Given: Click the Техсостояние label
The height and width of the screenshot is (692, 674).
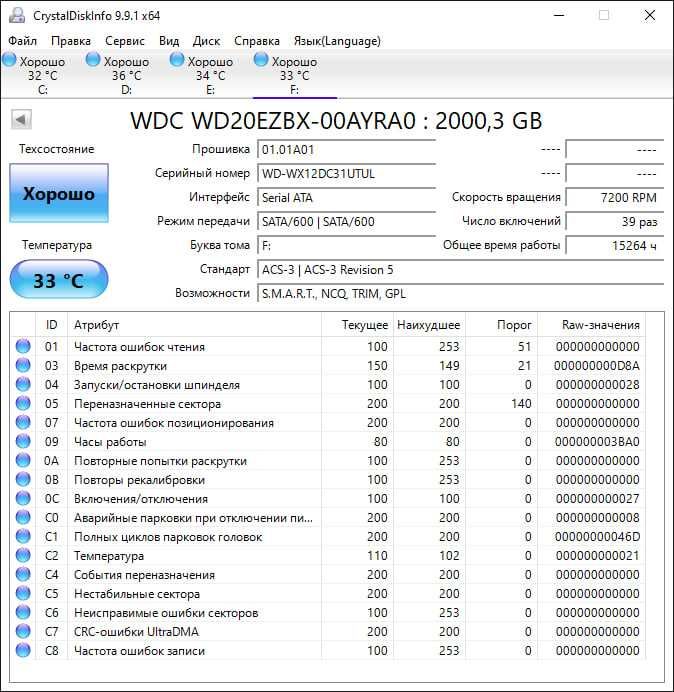Looking at the screenshot, I should pos(56,149).
